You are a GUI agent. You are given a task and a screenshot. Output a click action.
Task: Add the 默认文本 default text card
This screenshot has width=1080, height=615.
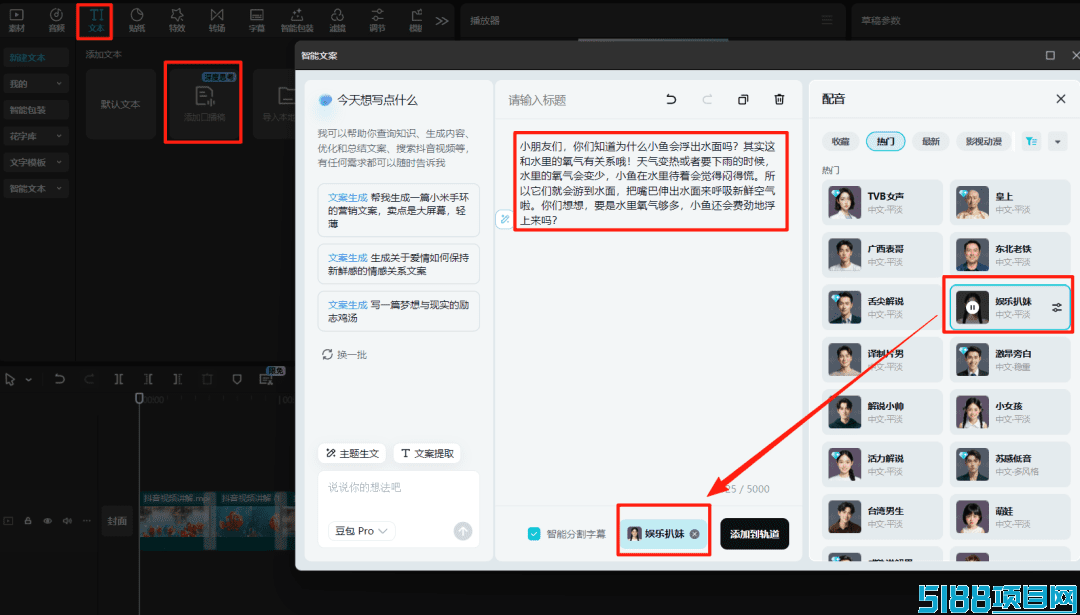[x=121, y=105]
